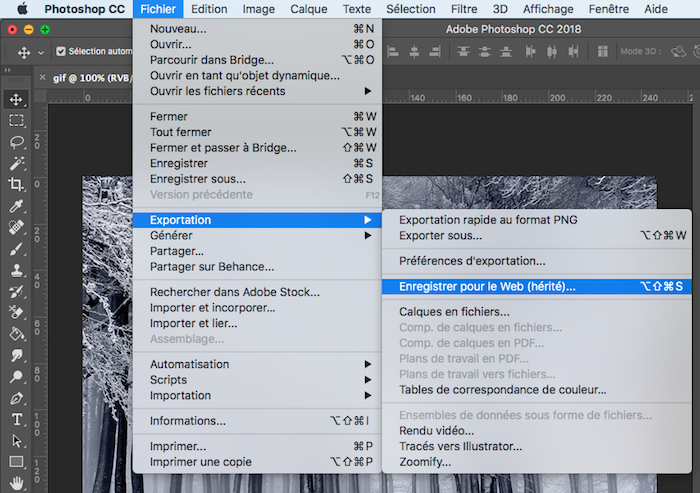The image size is (700, 493).
Task: Click Move tool icon in options bar
Action: [x=24, y=53]
